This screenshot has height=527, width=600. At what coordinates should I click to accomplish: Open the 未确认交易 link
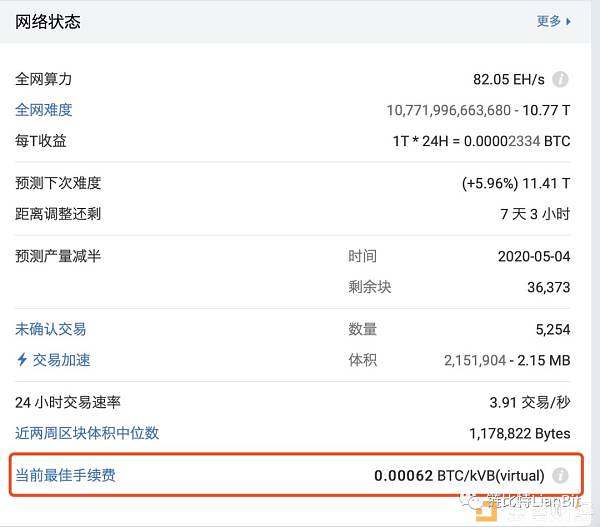tap(51, 329)
